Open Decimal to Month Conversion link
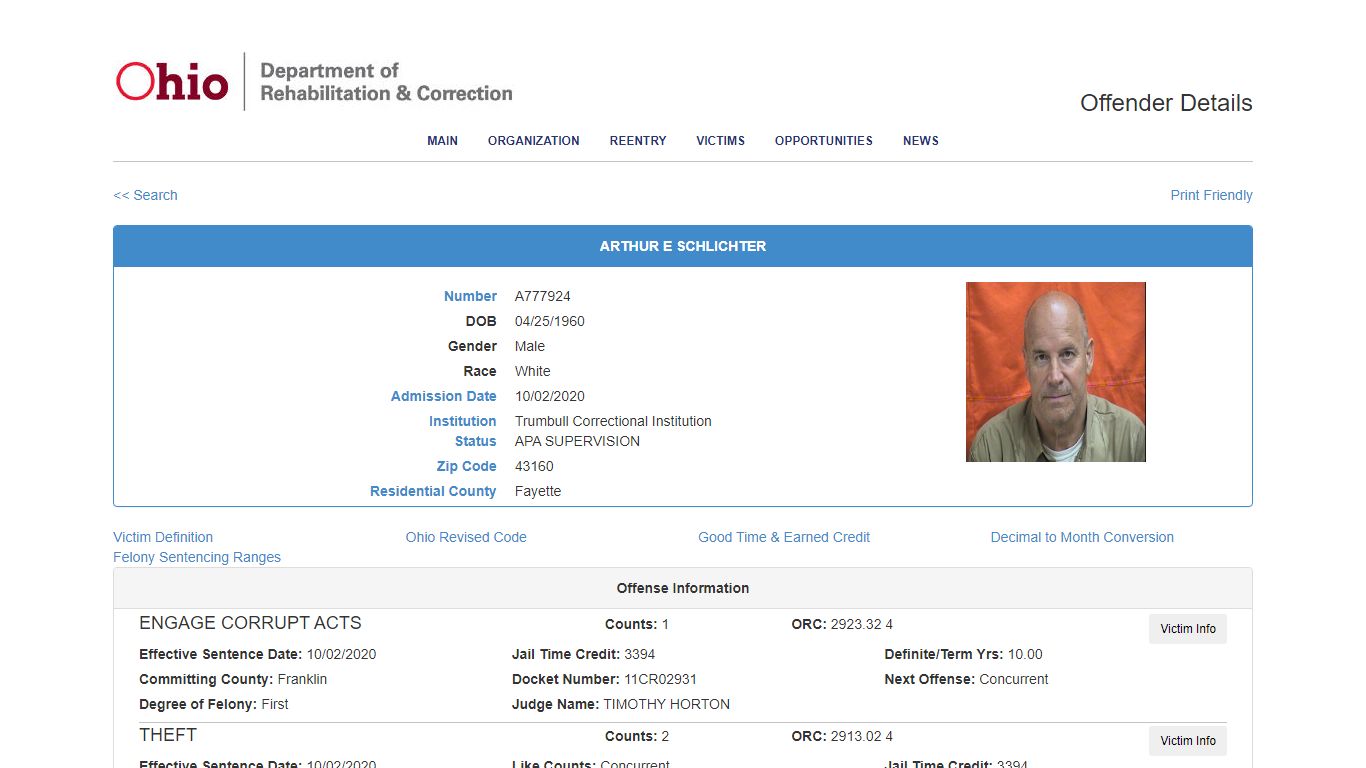Viewport: 1366px width, 768px height. pos(1082,537)
